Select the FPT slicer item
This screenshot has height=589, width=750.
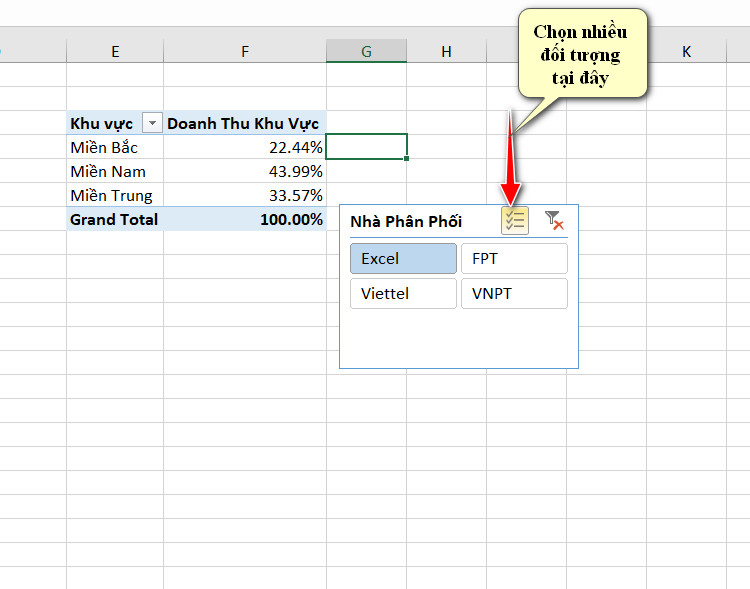coord(514,258)
